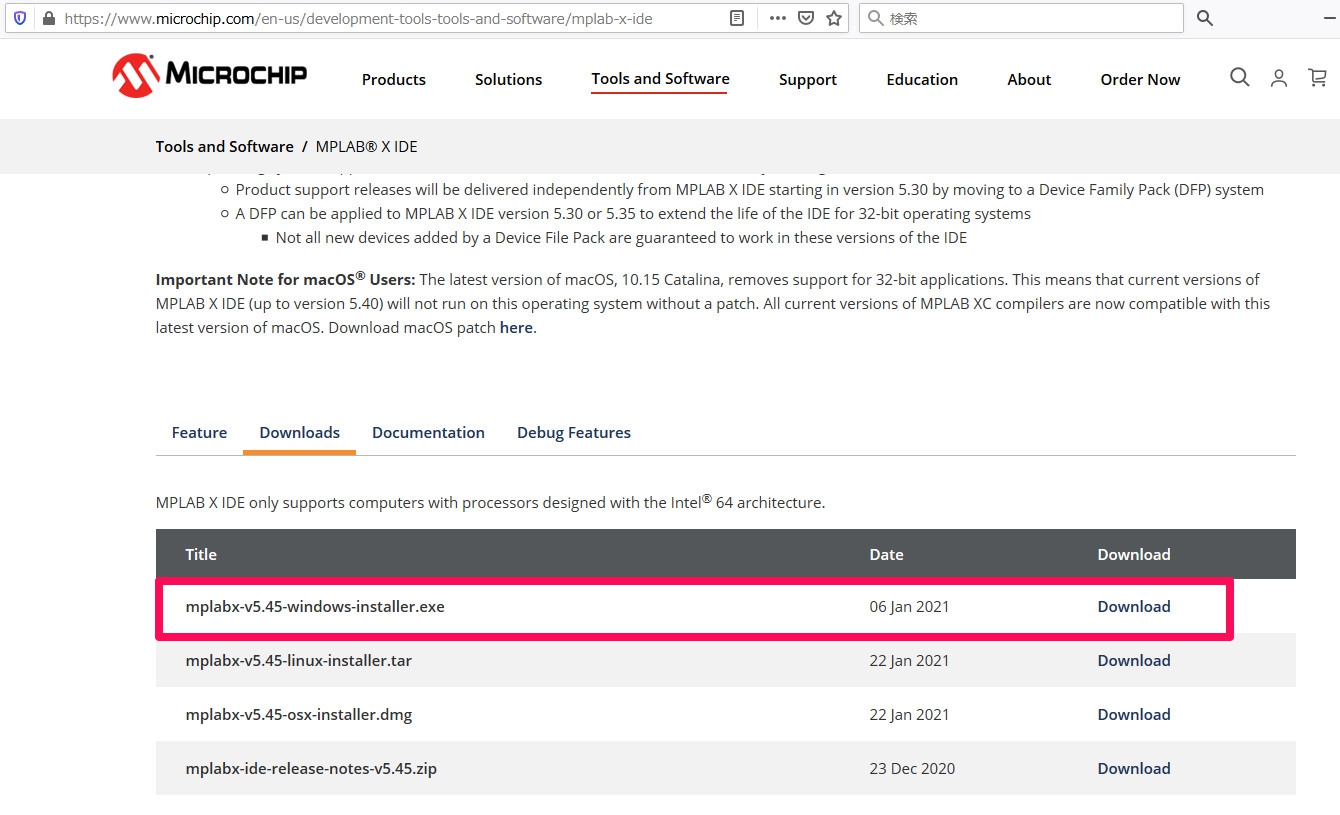This screenshot has width=1340, height=815.
Task: Click the 22 Jan 2021 date in the osx-installer row
Action: click(x=910, y=714)
